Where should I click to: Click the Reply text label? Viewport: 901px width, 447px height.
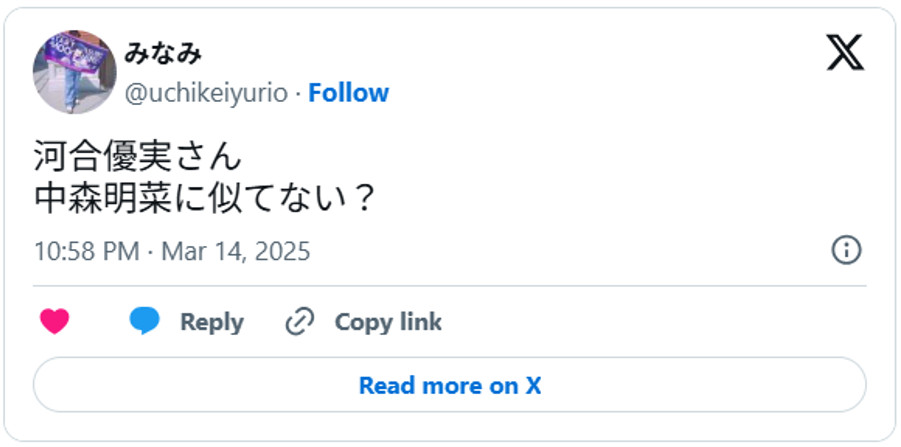point(211,322)
